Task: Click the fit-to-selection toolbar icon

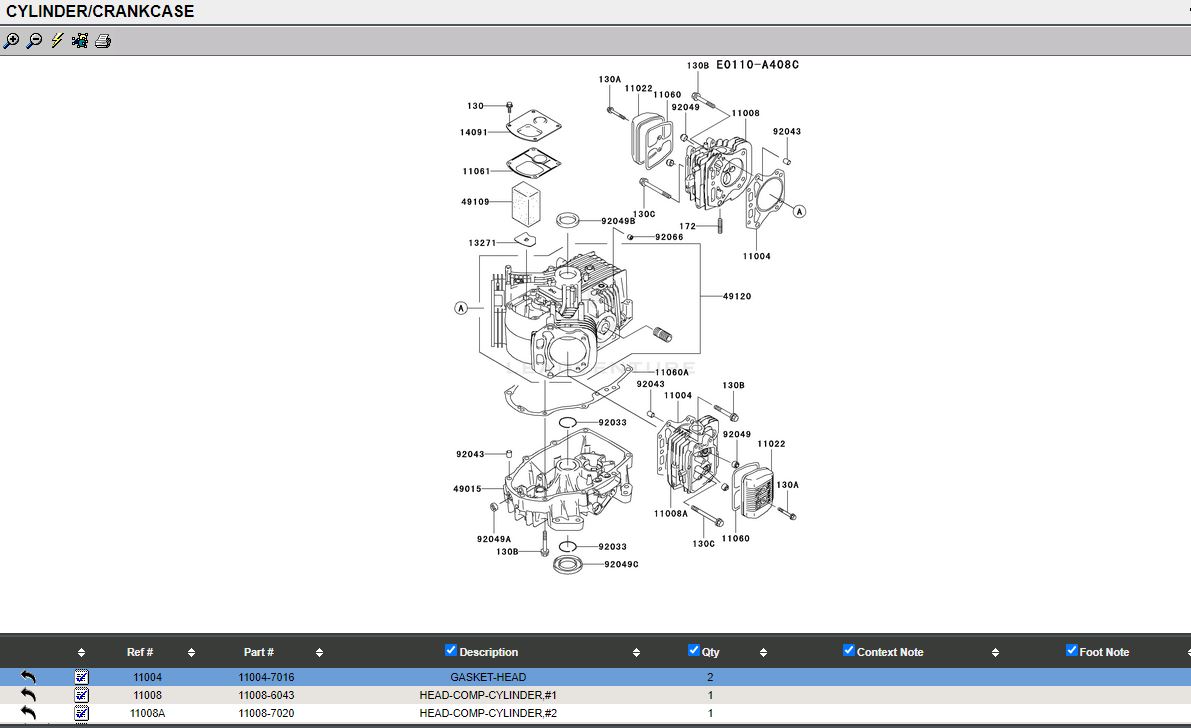Action: point(80,41)
